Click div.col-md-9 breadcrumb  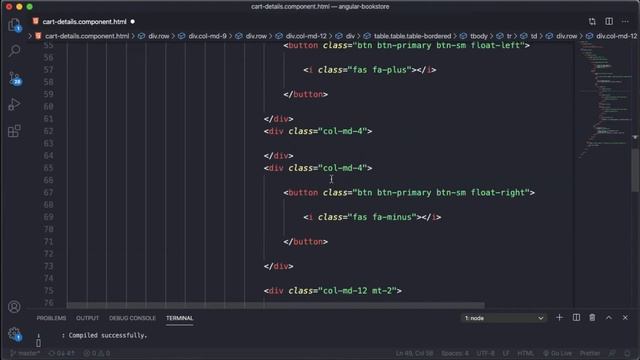point(207,36)
